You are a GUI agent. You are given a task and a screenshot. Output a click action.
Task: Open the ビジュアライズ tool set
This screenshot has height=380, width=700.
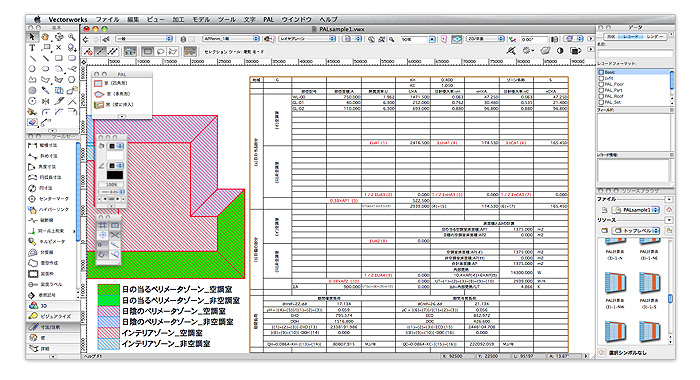[53, 317]
